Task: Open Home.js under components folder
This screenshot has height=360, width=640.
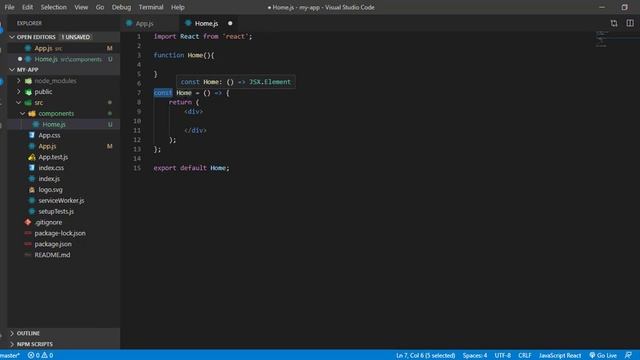Action: 64,124
